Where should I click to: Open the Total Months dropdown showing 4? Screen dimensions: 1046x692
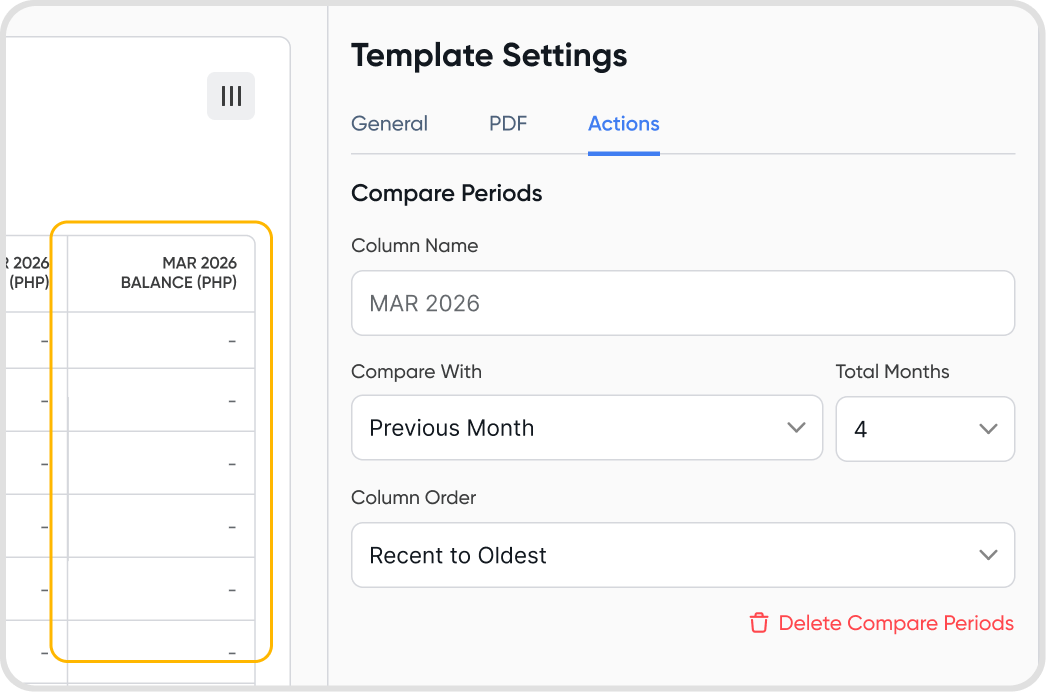pyautogui.click(x=924, y=429)
